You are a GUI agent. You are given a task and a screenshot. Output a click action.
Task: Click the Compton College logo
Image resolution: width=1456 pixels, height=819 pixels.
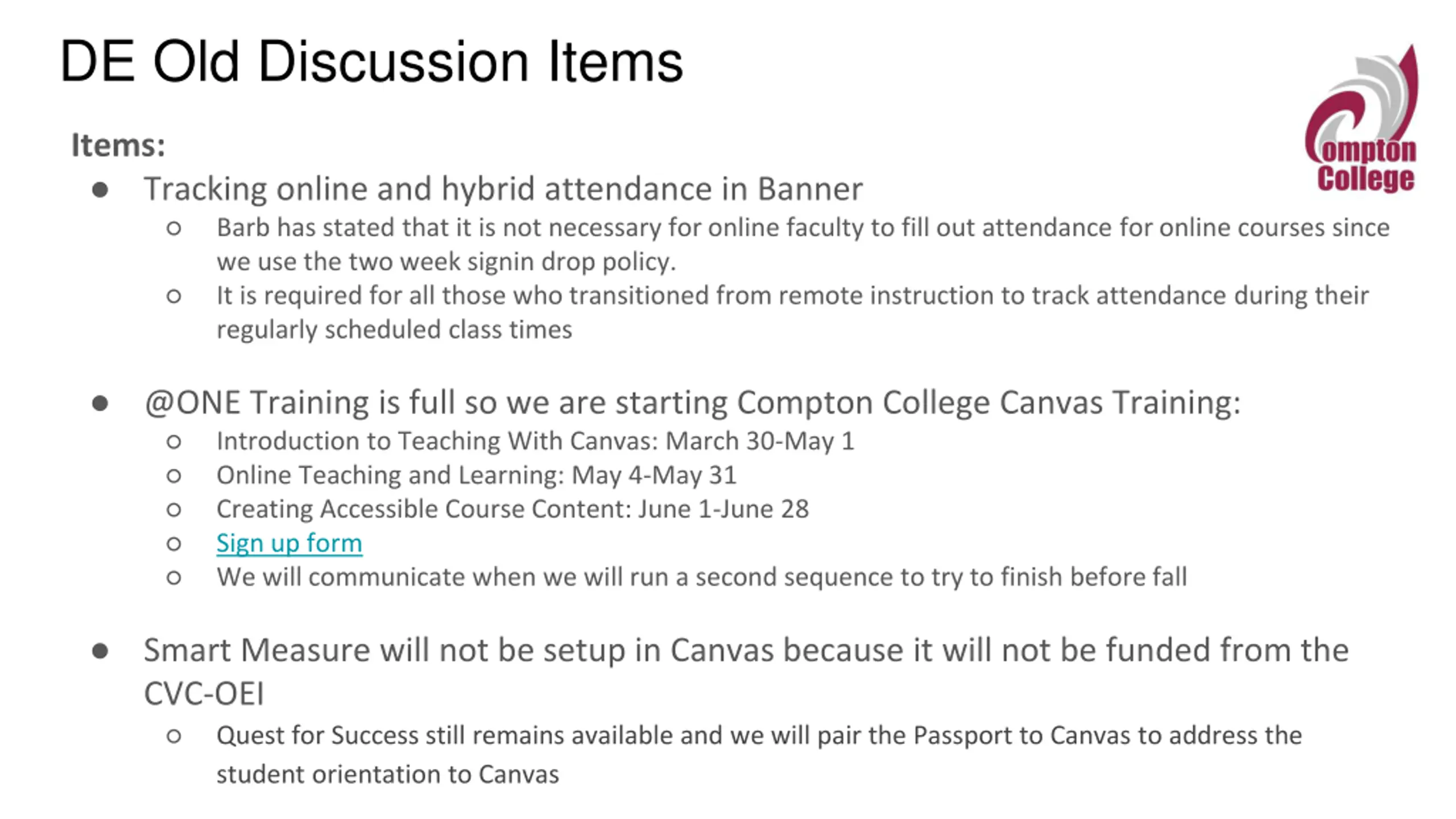pyautogui.click(x=1362, y=119)
